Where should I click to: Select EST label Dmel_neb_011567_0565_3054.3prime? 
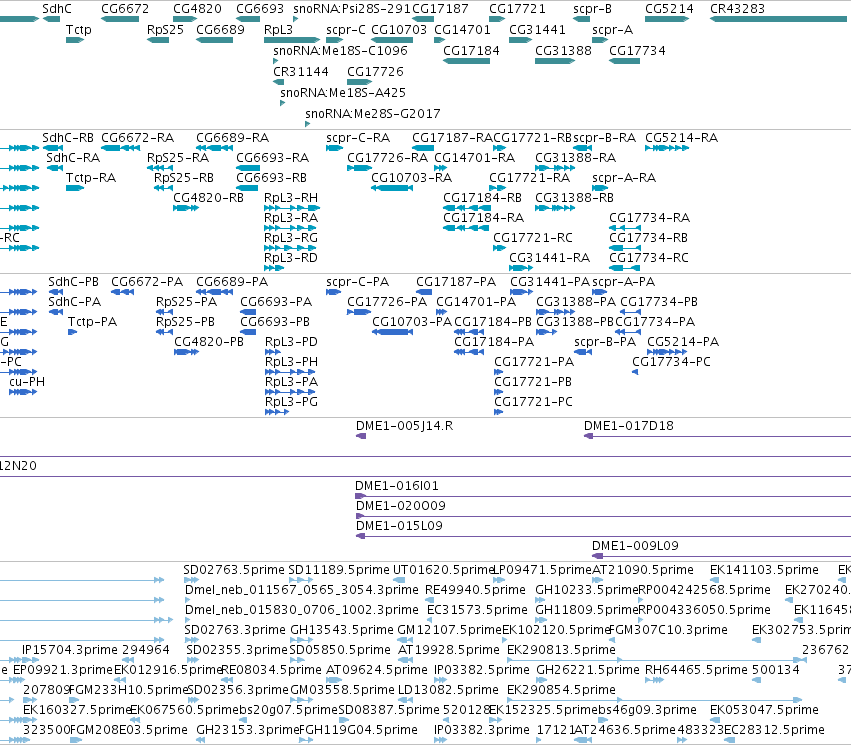tap(302, 590)
